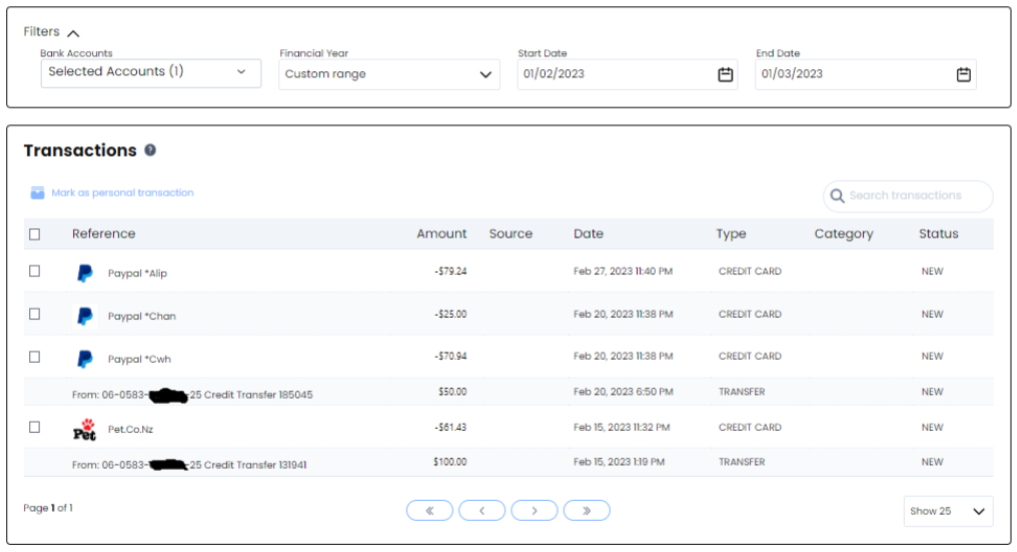Click the Feb 15, 2023 11:32 PM date
Screen dimensions: 1017x552
click(621, 427)
